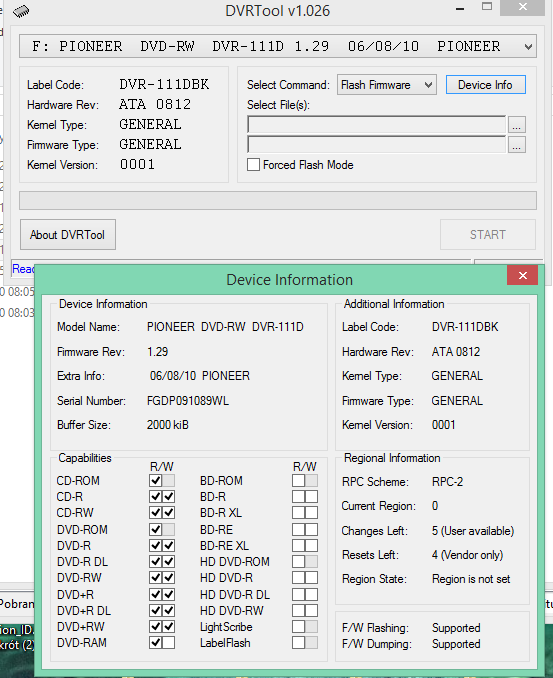This screenshot has width=553, height=678.
Task: Click Changes Left value 5 (User available)
Action: 473,531
